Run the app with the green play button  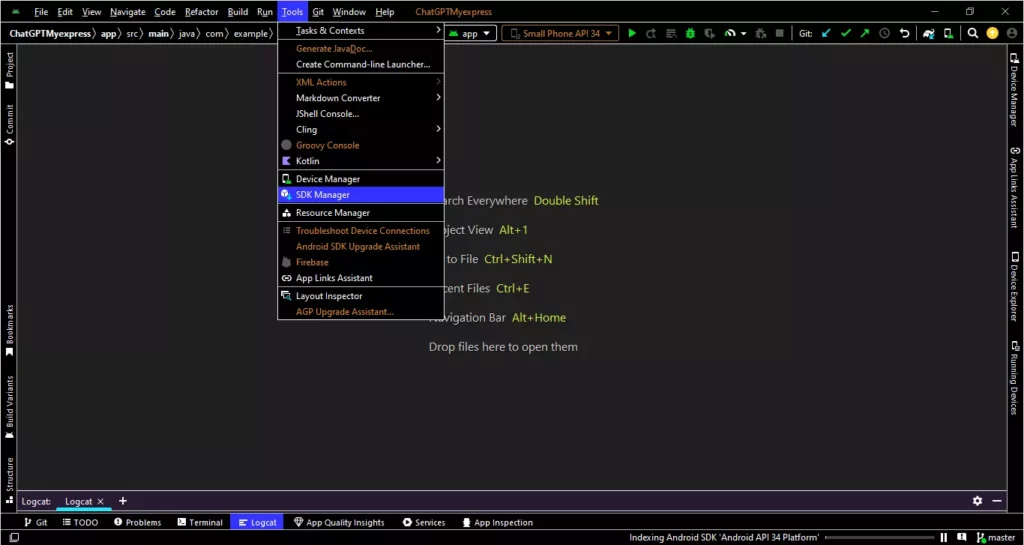pyautogui.click(x=632, y=33)
